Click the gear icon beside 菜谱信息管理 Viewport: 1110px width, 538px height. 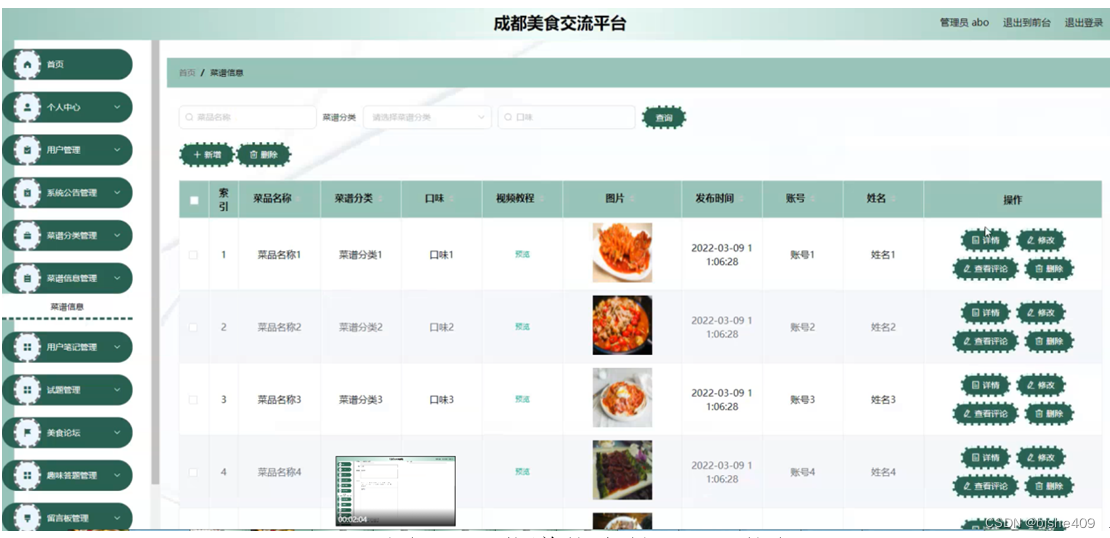[27, 278]
